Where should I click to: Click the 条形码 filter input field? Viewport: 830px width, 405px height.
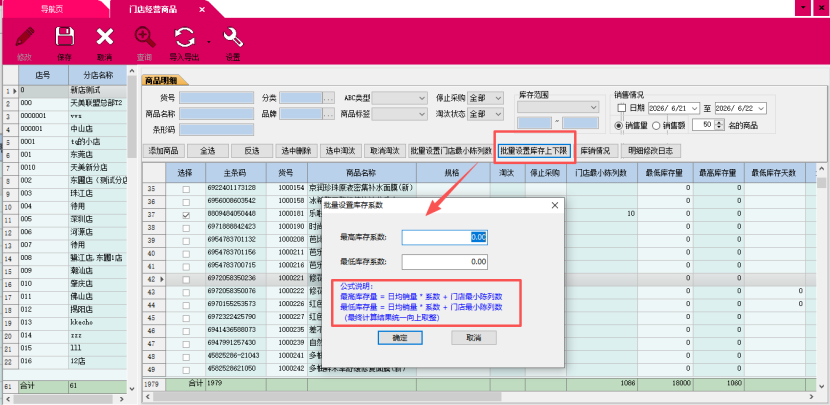(x=216, y=129)
